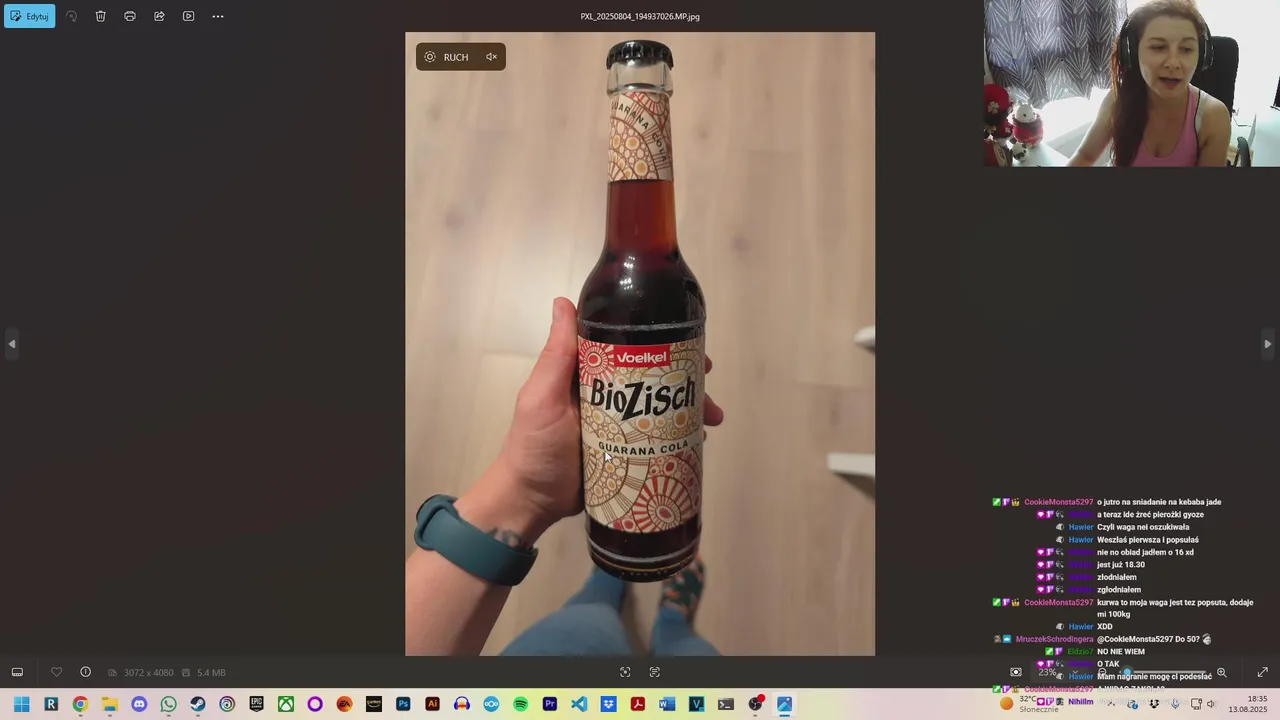
Task: Open the Windows Start menu
Action: 21,704
